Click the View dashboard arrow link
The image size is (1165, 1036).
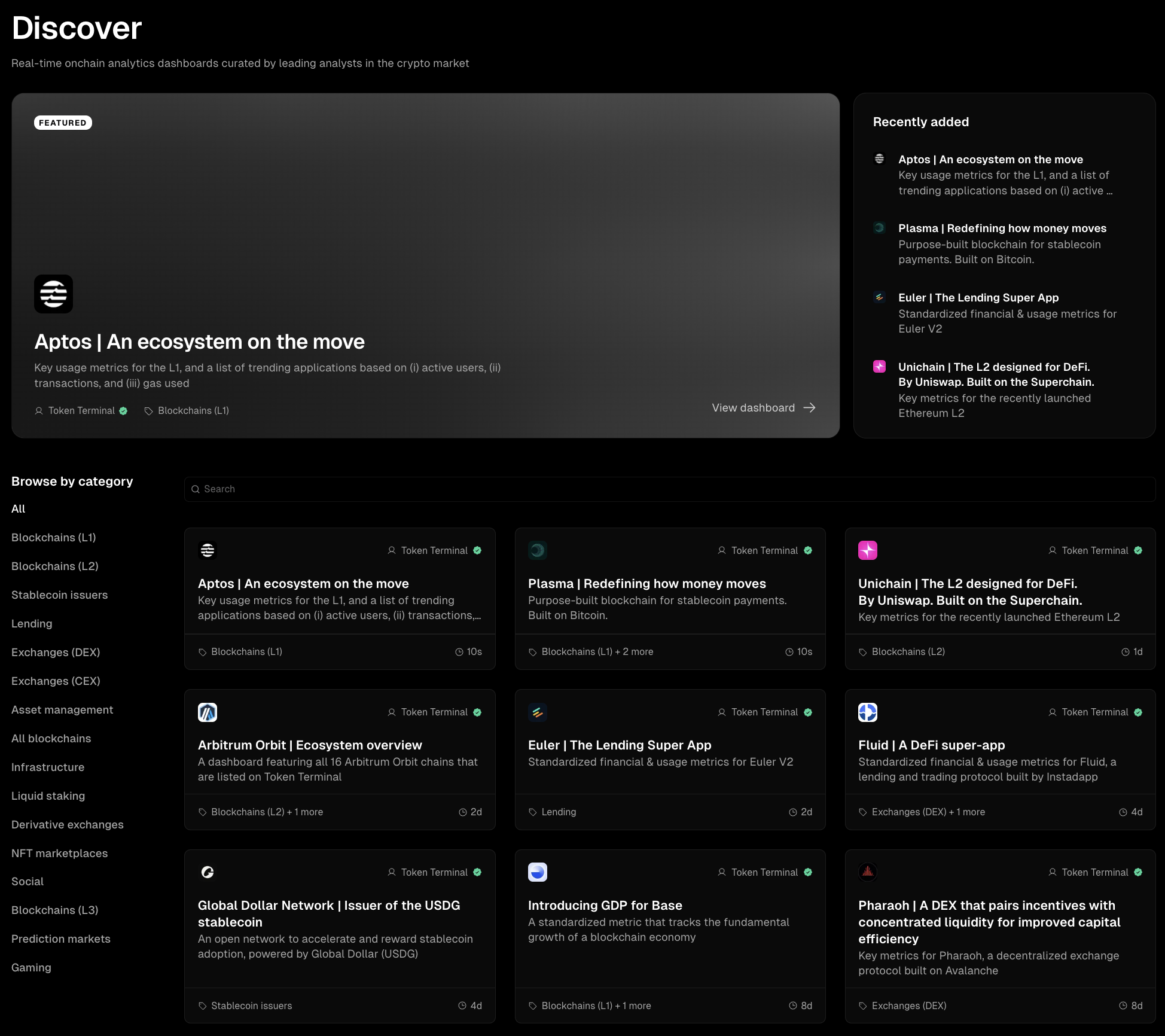763,408
